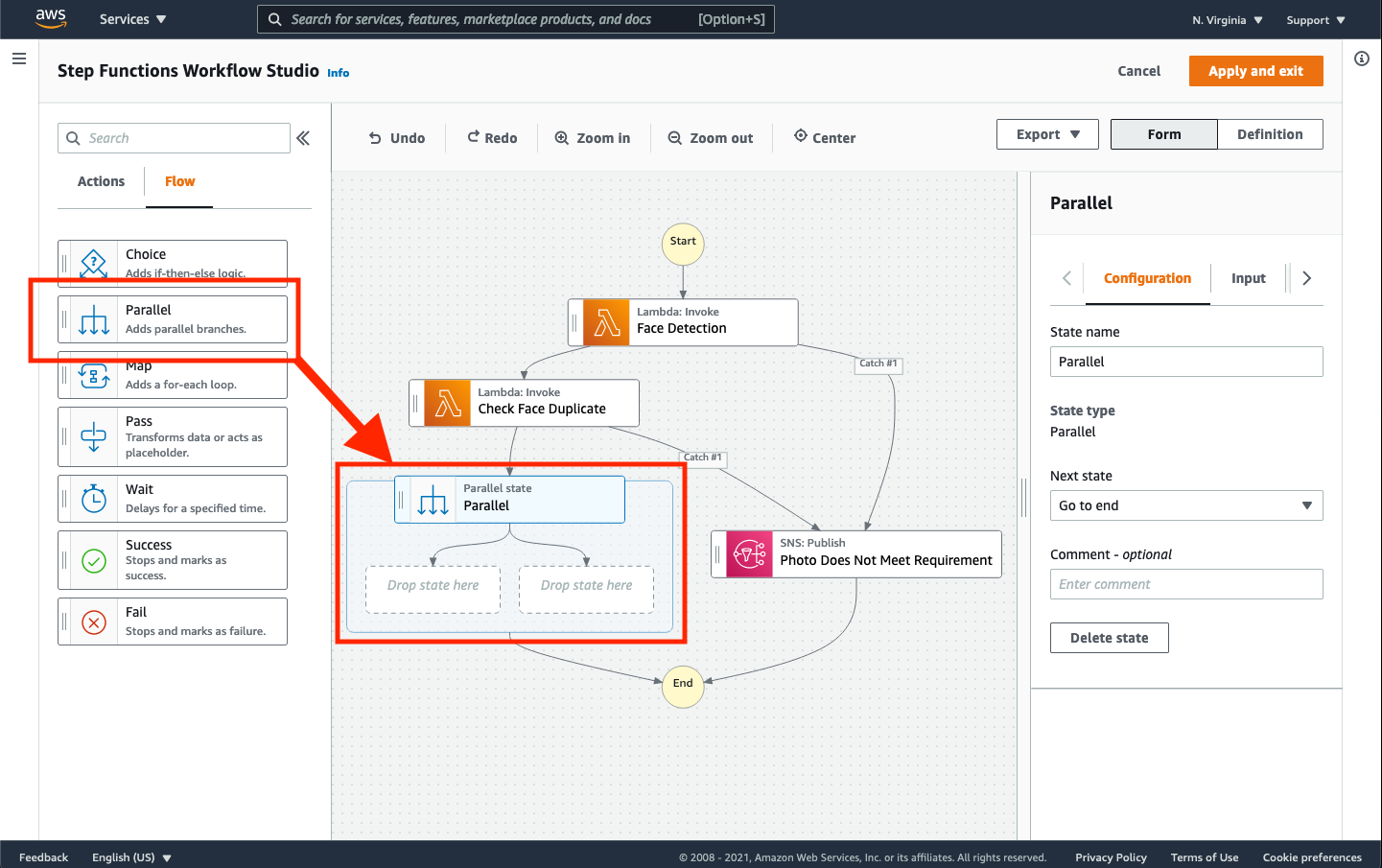Click the drag handle of Face Detection node
This screenshot has width=1382, height=868.
pyautogui.click(x=575, y=322)
